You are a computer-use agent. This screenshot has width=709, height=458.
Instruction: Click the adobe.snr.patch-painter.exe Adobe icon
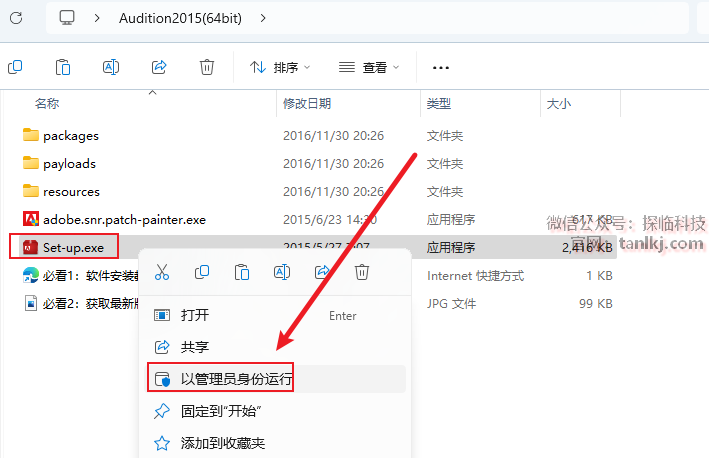coord(31,219)
